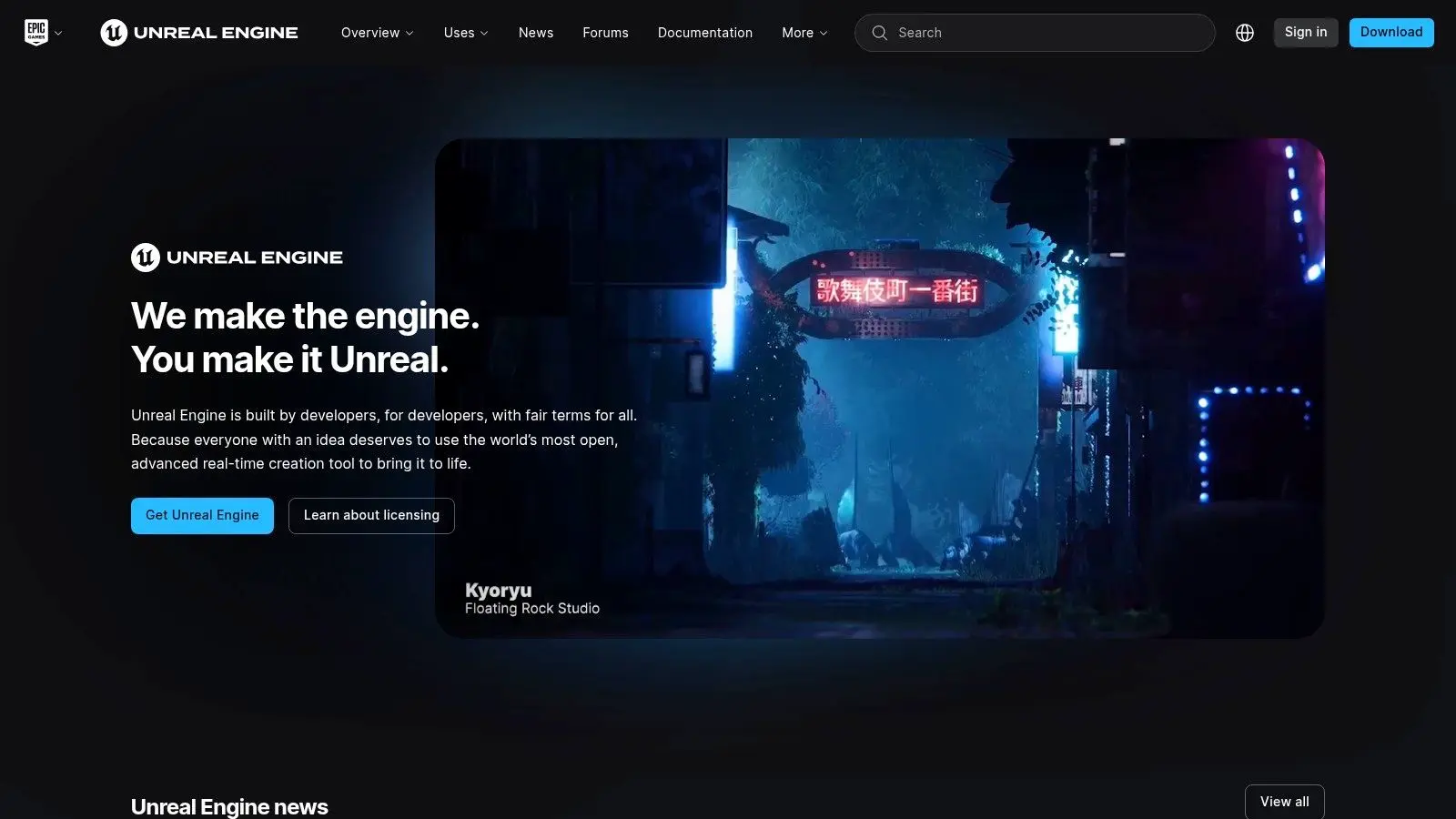Screen dimensions: 1456x819
Task: Click the Unreal Engine news heading
Action: (x=229, y=806)
